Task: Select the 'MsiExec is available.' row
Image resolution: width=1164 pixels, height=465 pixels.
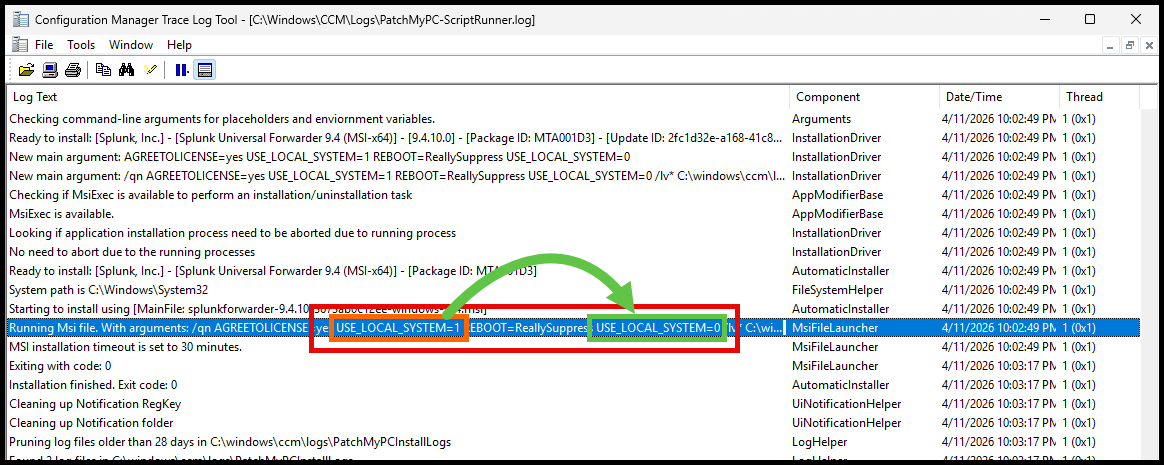Action: [574, 214]
